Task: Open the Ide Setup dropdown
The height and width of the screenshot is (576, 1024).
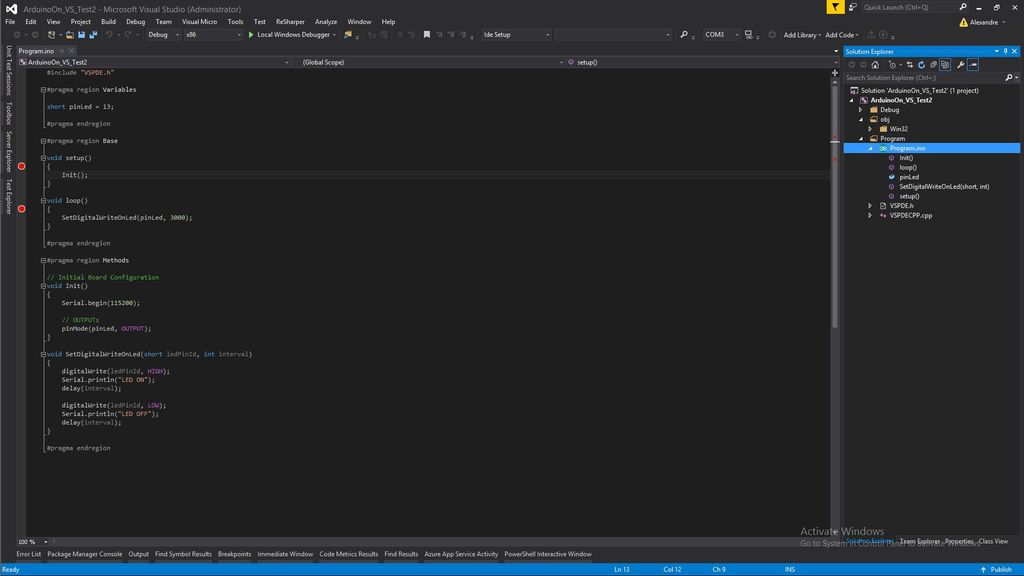Action: [516, 35]
